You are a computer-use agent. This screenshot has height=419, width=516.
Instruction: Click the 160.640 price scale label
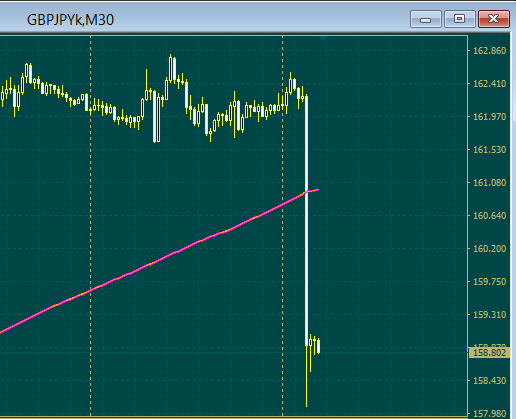pos(489,216)
